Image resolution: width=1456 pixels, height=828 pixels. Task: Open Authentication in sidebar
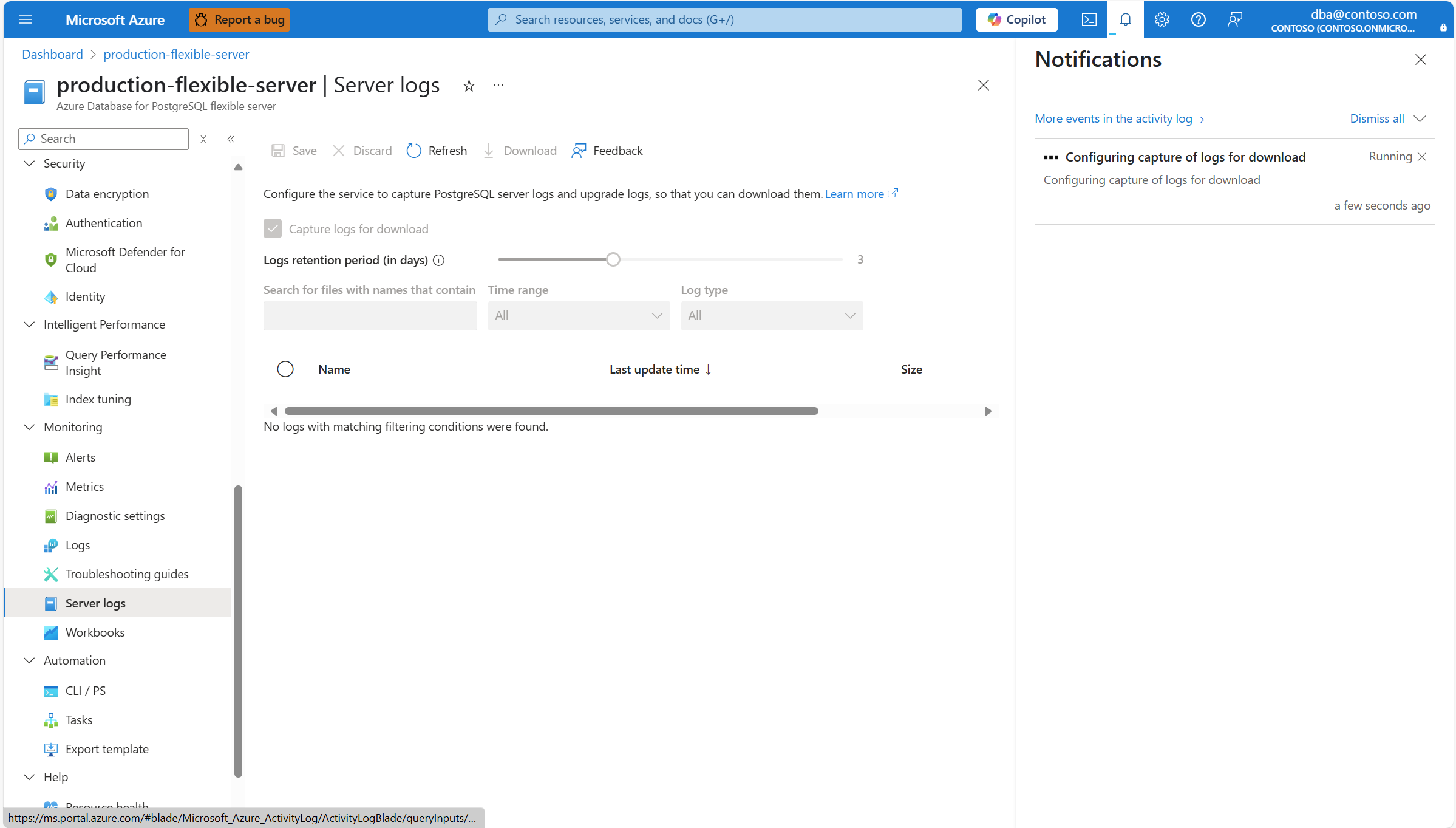(x=104, y=223)
